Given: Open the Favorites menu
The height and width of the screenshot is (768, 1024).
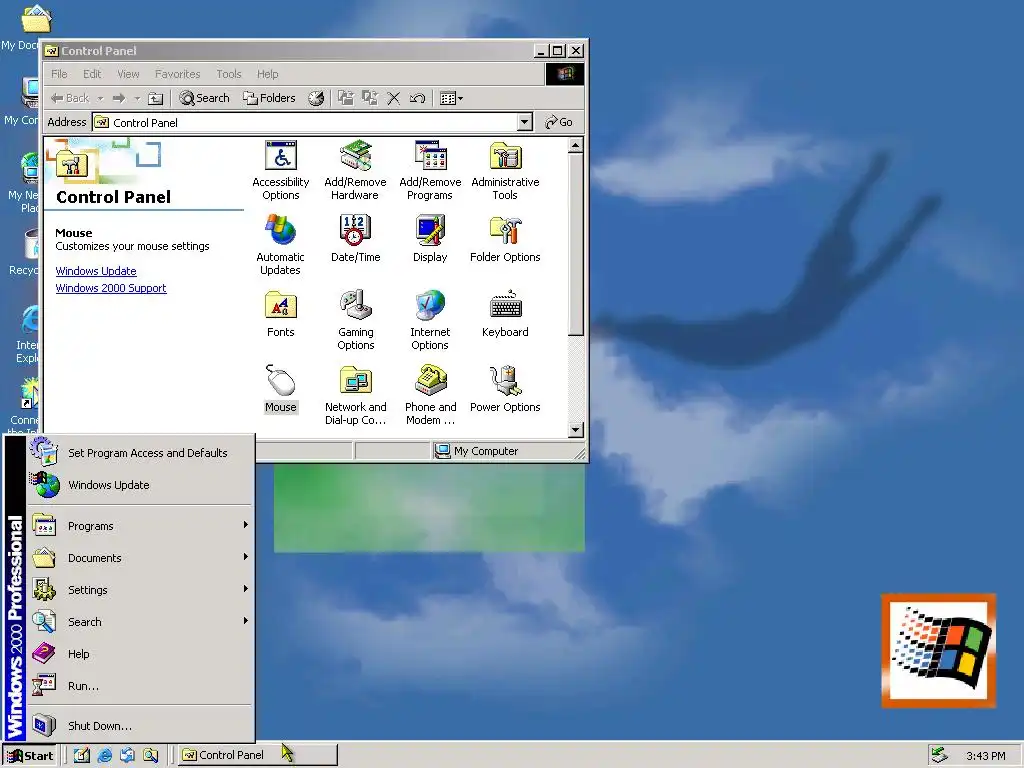Looking at the screenshot, I should [178, 74].
